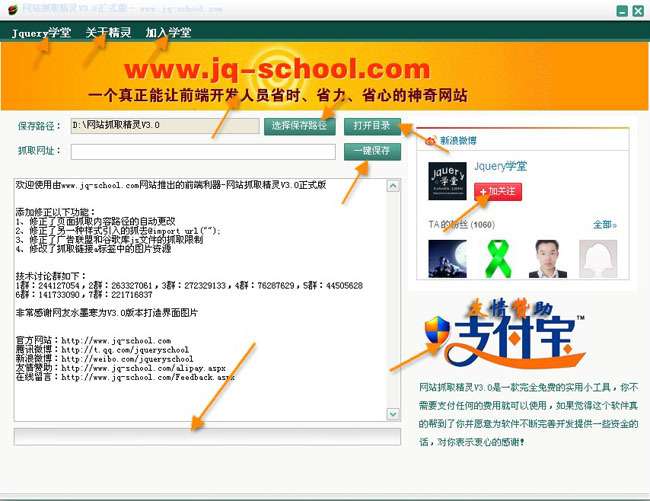Open the Jquery学堂 weibo profile link
The image size is (650, 501).
pyautogui.click(x=500, y=167)
